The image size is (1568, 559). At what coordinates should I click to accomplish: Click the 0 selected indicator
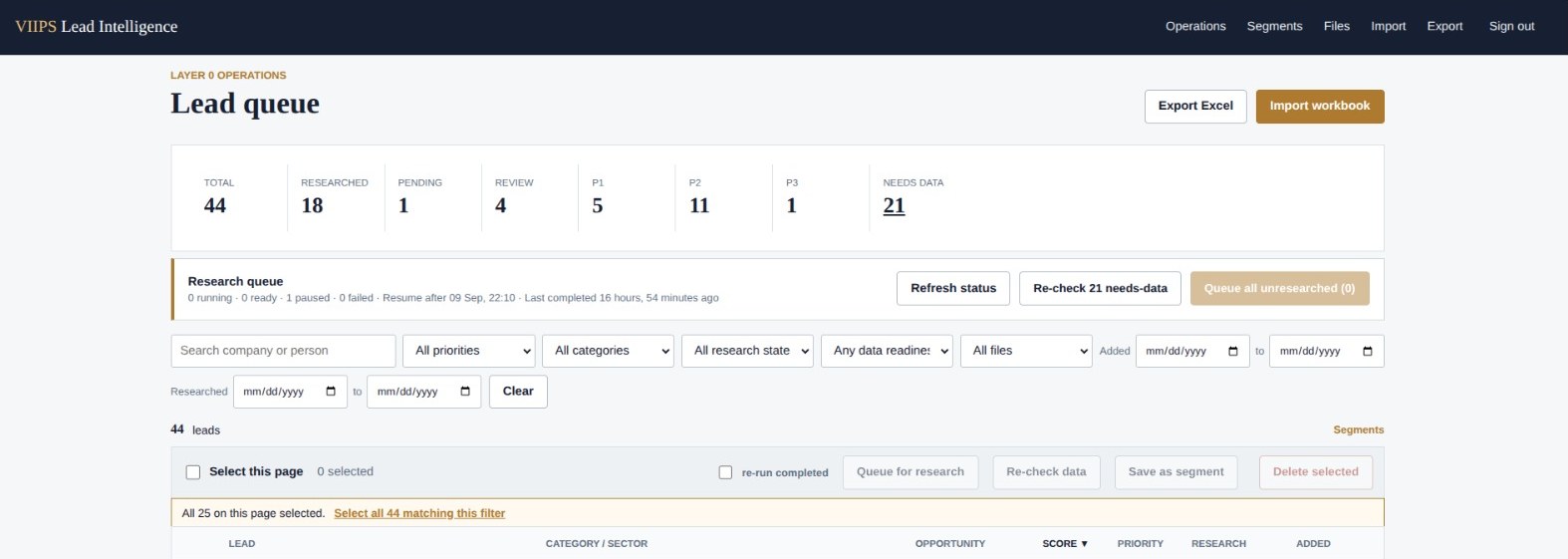(345, 472)
